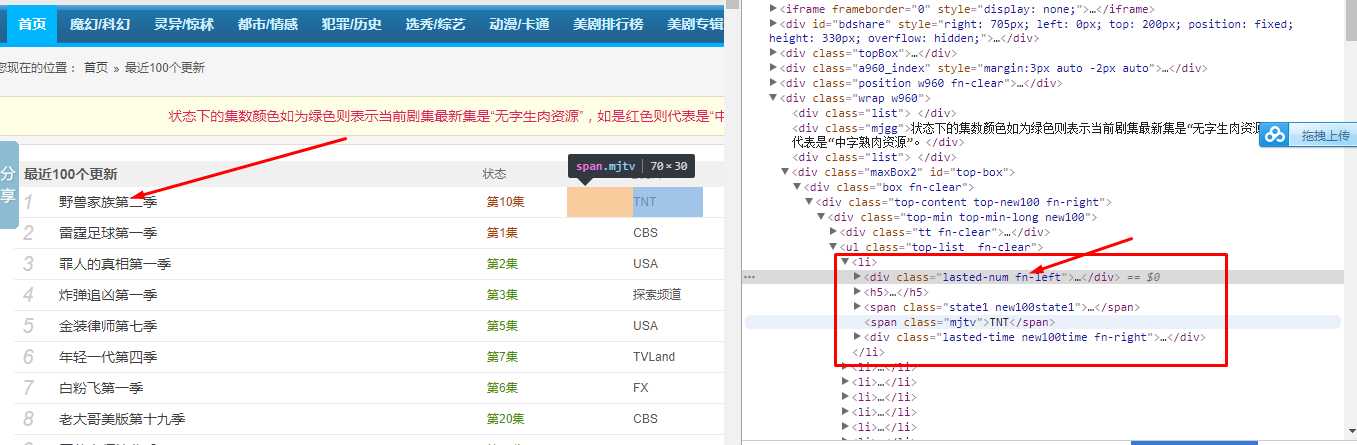Click the 第7集 status in 年轻一代 row

502,357
